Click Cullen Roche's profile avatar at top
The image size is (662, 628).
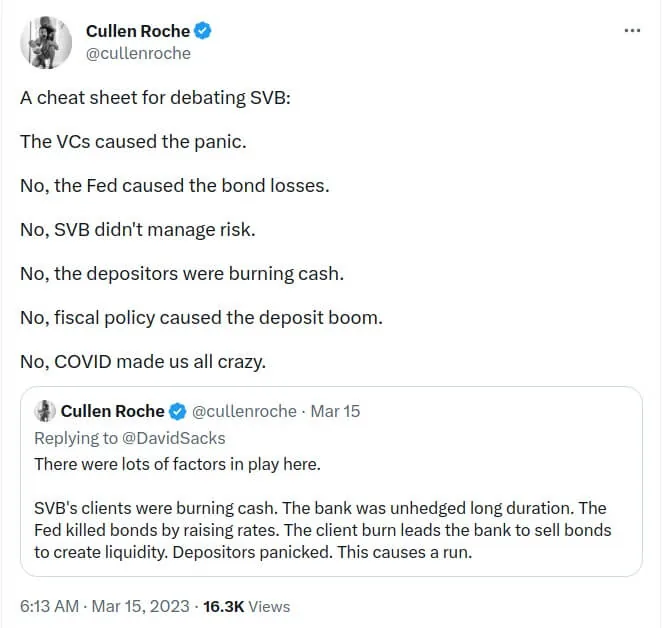pyautogui.click(x=45, y=43)
